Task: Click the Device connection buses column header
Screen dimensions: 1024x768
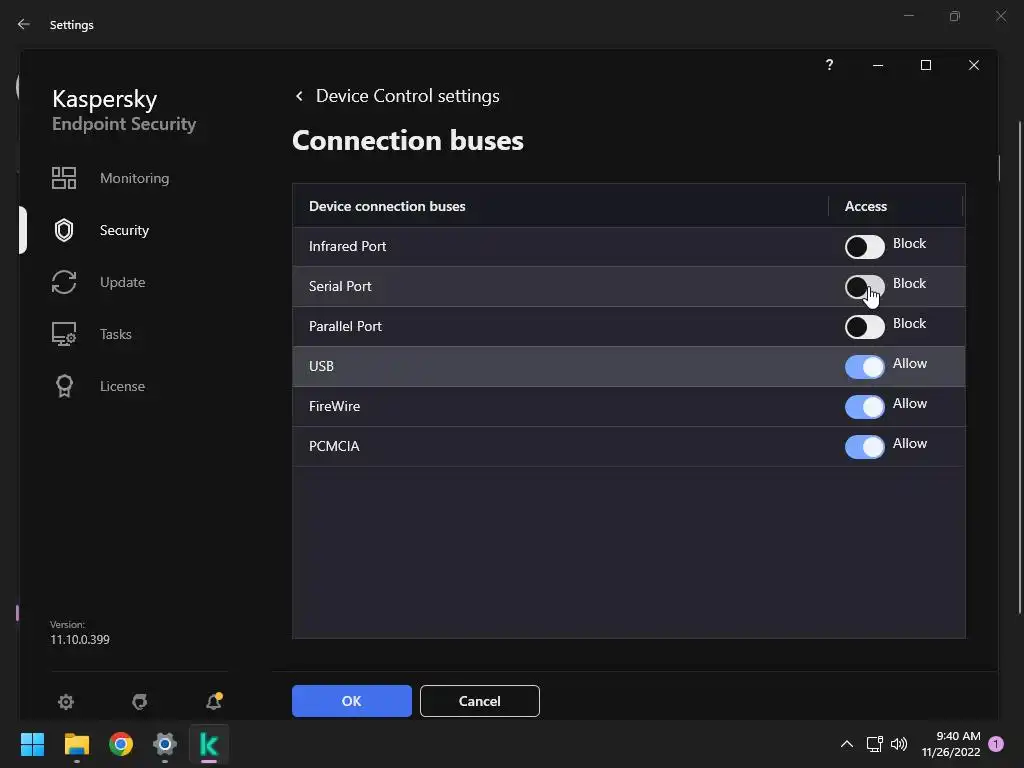Action: coord(387,206)
